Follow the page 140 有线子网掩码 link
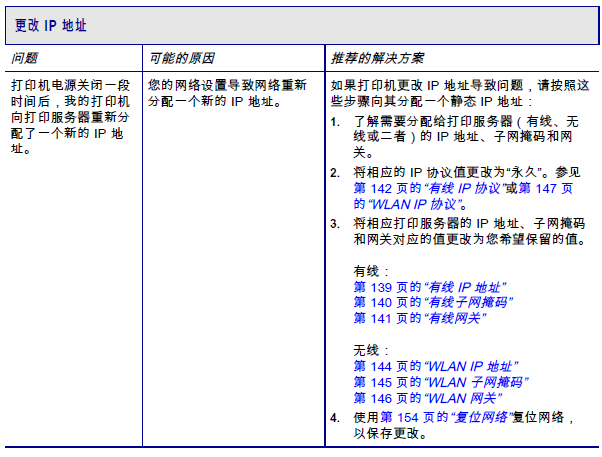Viewport: 602px width, 457px height. (433, 303)
